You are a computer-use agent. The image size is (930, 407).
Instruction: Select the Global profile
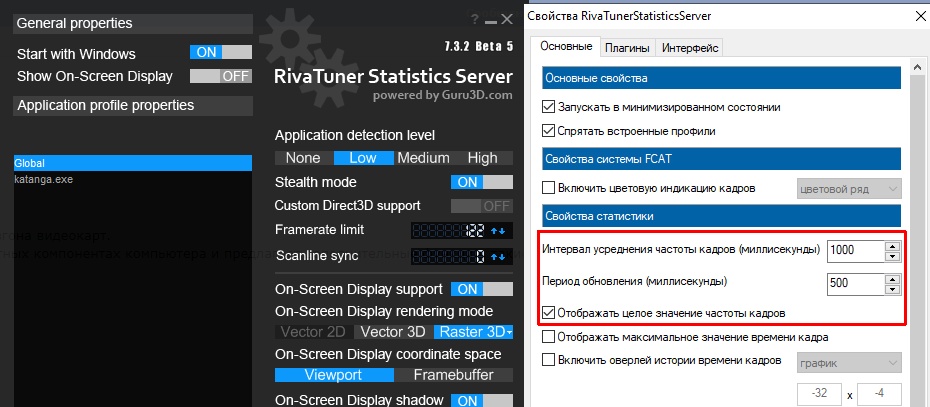[133, 163]
